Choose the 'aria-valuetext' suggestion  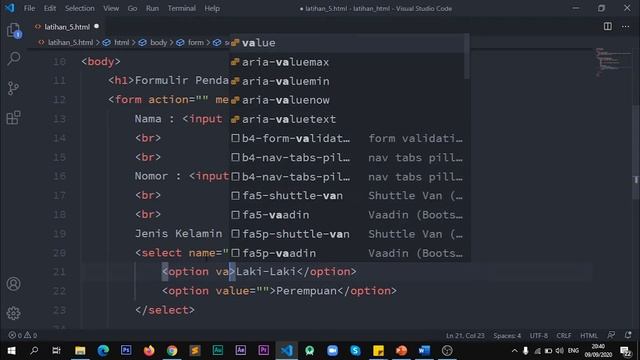pyautogui.click(x=347, y=119)
